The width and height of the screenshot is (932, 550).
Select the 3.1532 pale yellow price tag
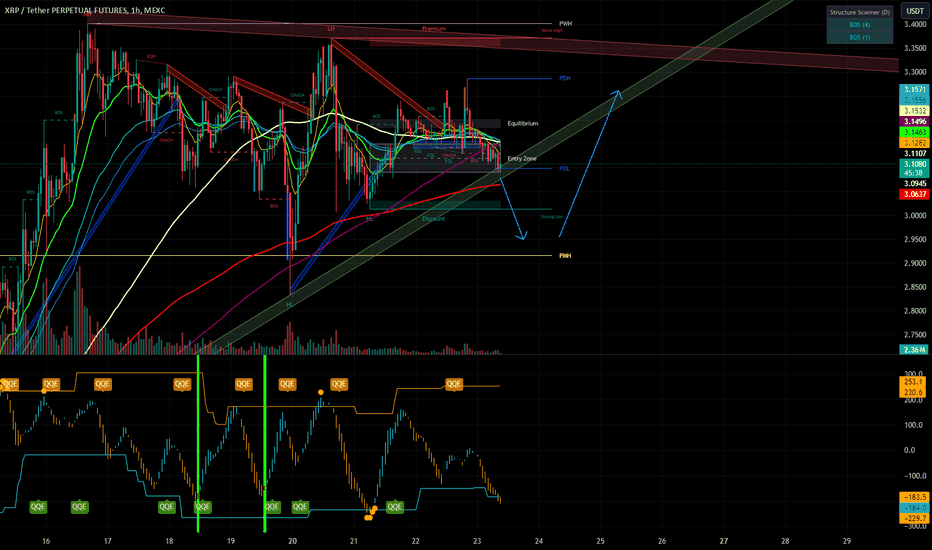[x=915, y=111]
